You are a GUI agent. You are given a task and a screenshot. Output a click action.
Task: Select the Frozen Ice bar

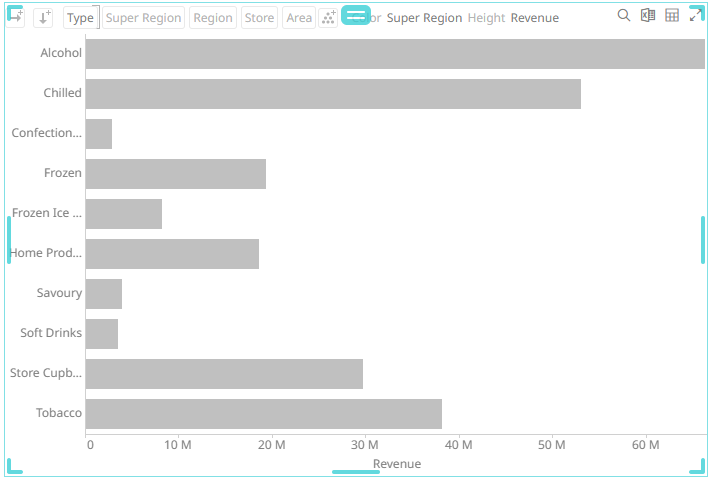[x=124, y=214]
